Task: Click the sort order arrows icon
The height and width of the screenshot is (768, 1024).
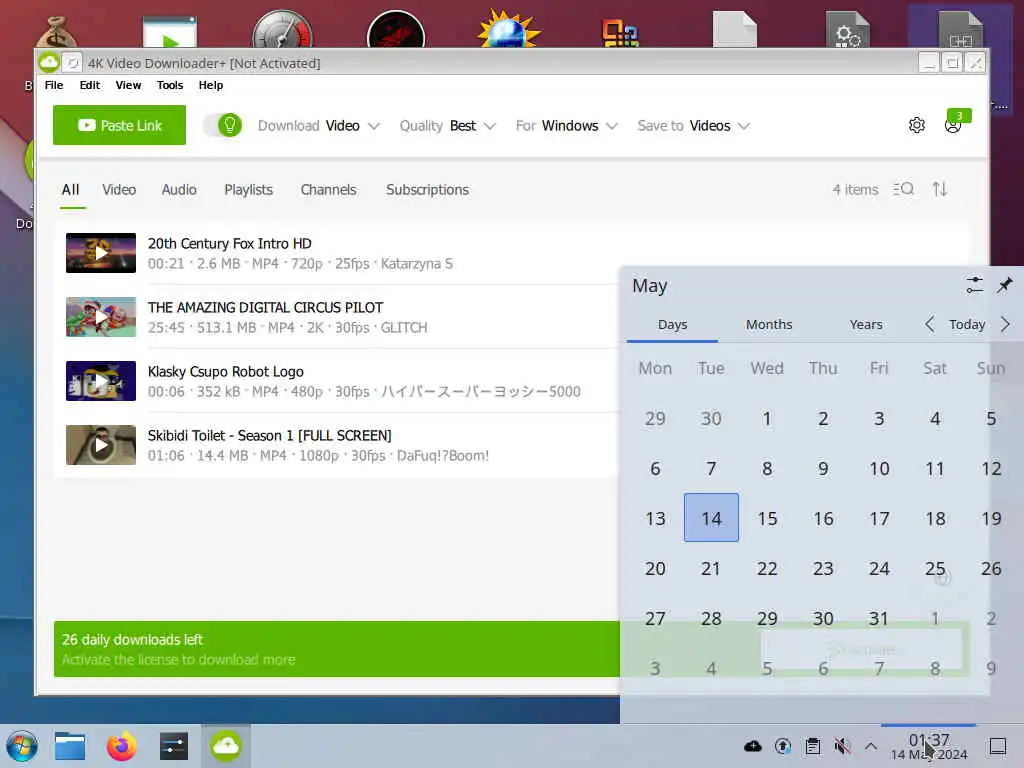Action: pos(940,189)
